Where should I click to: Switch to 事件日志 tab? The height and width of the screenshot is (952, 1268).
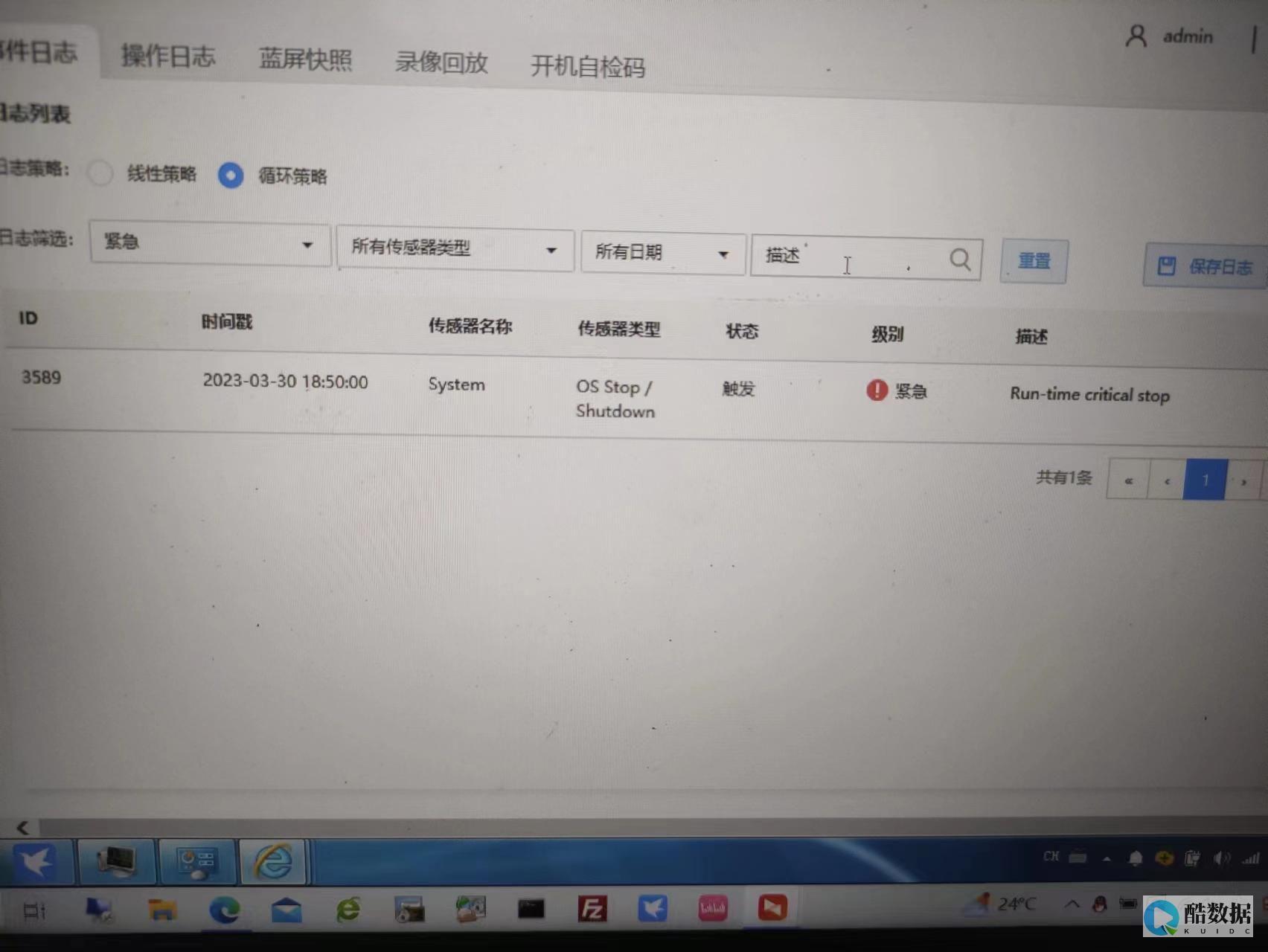[39, 52]
